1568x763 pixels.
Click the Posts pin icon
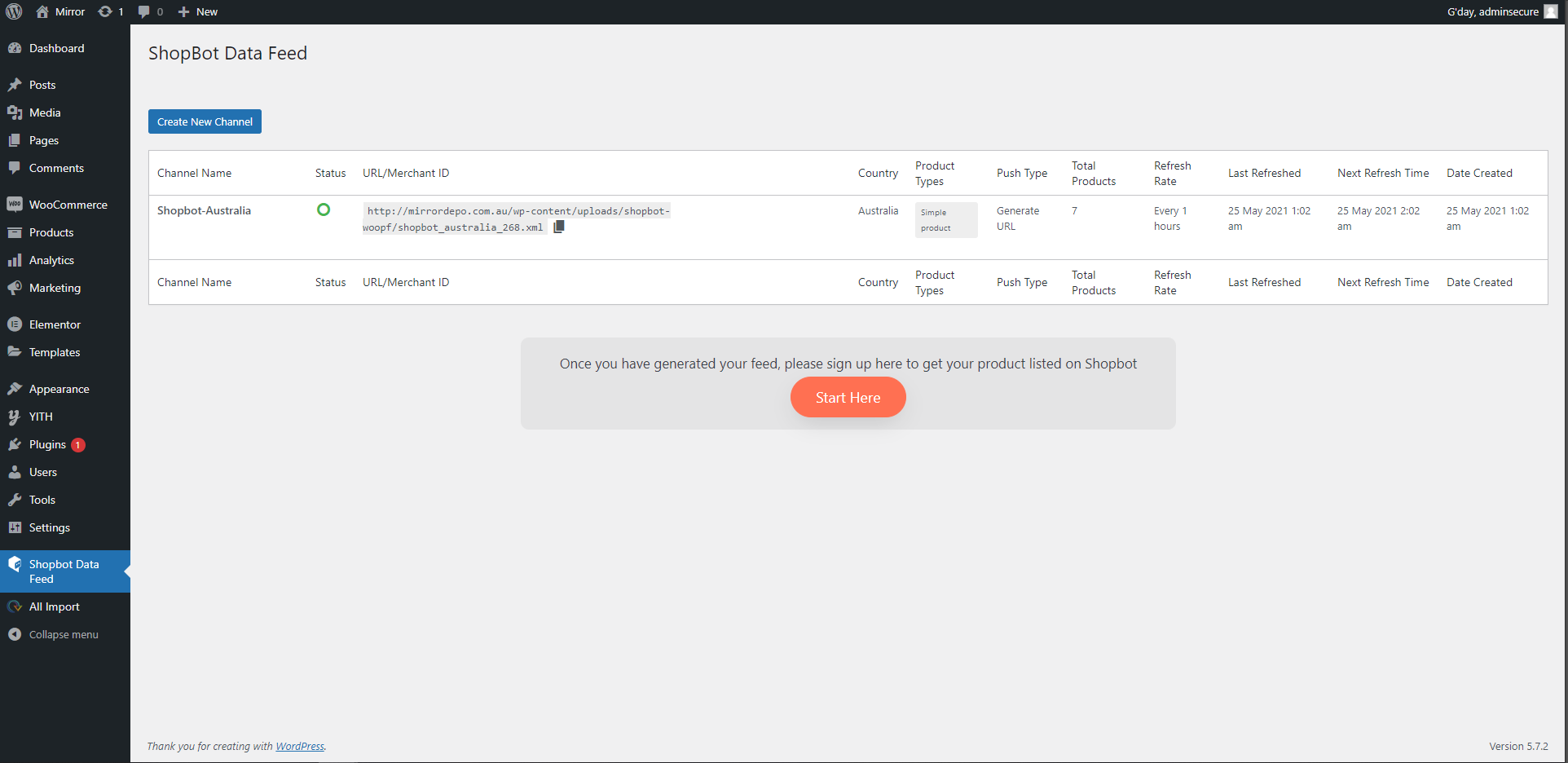click(15, 85)
